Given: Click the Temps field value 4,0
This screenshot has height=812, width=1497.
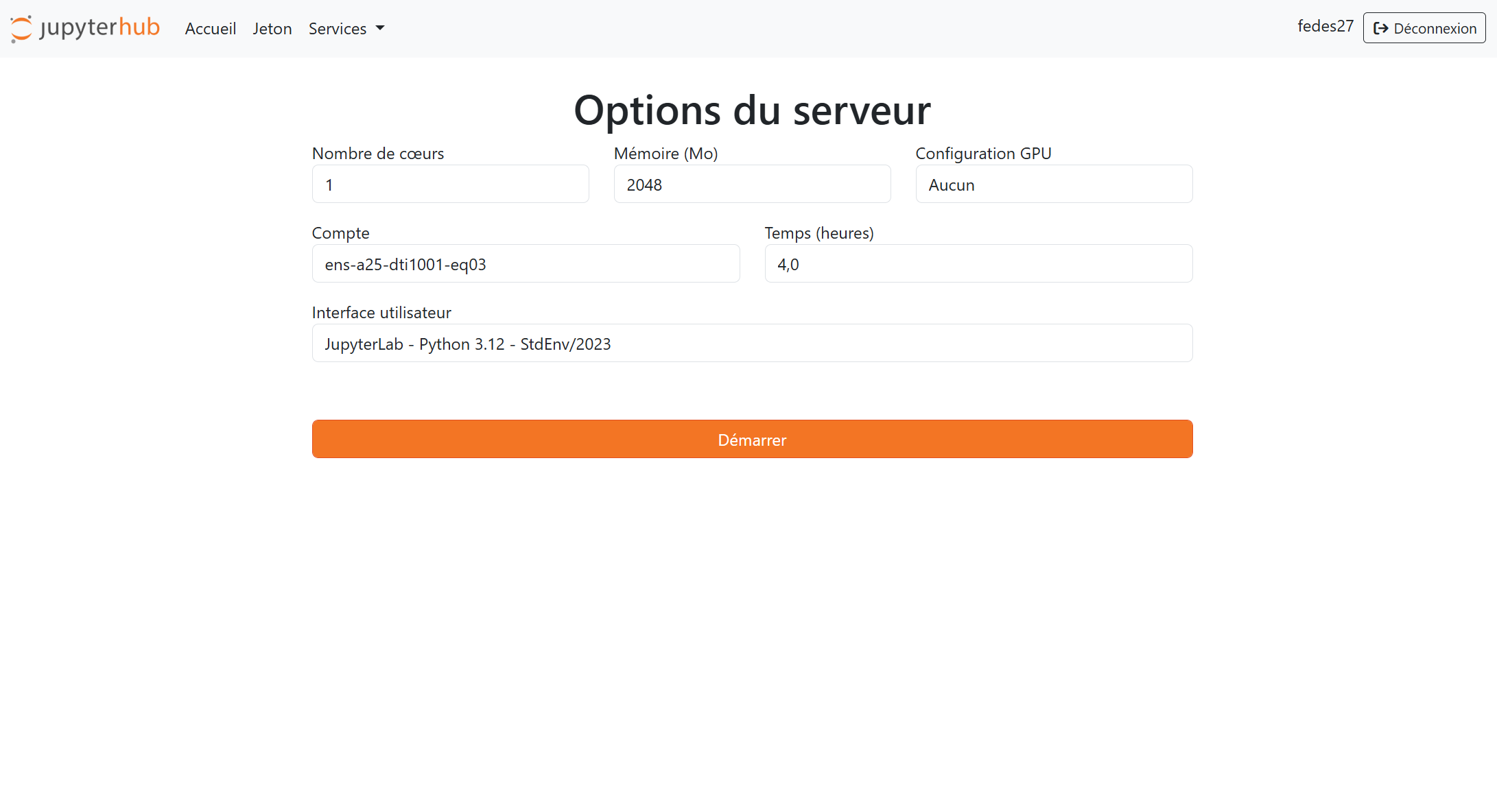Looking at the screenshot, I should 788,264.
